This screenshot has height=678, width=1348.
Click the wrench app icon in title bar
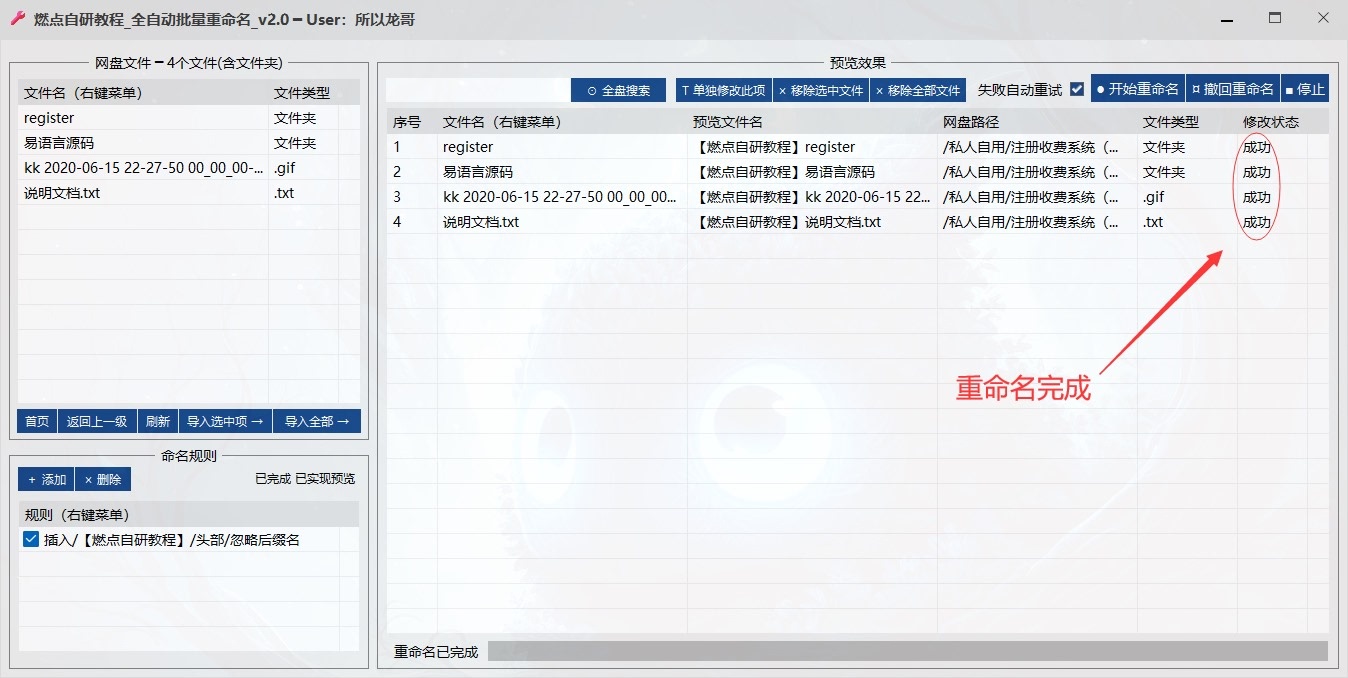[x=17, y=18]
